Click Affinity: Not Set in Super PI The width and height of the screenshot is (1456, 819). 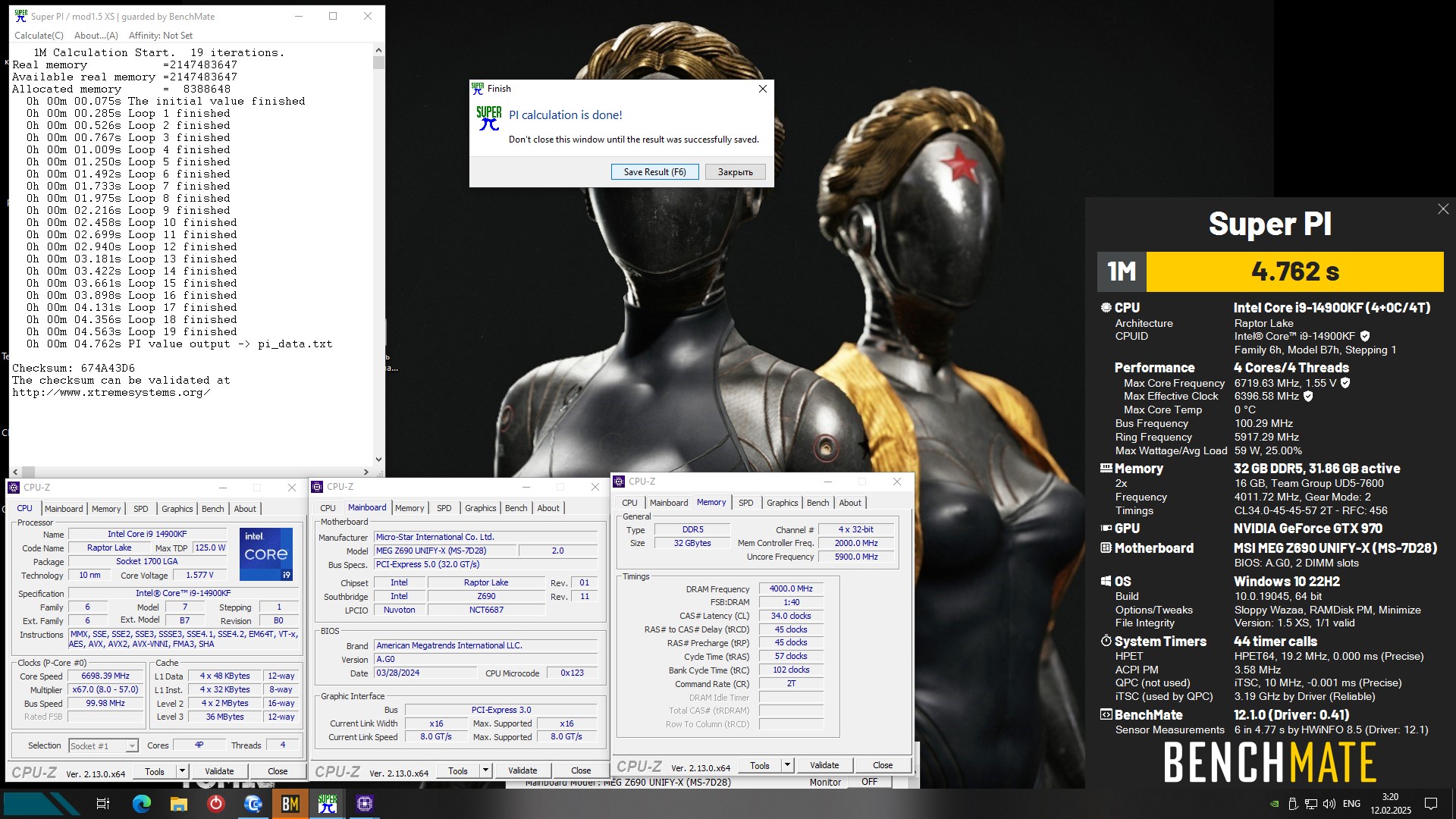(161, 36)
